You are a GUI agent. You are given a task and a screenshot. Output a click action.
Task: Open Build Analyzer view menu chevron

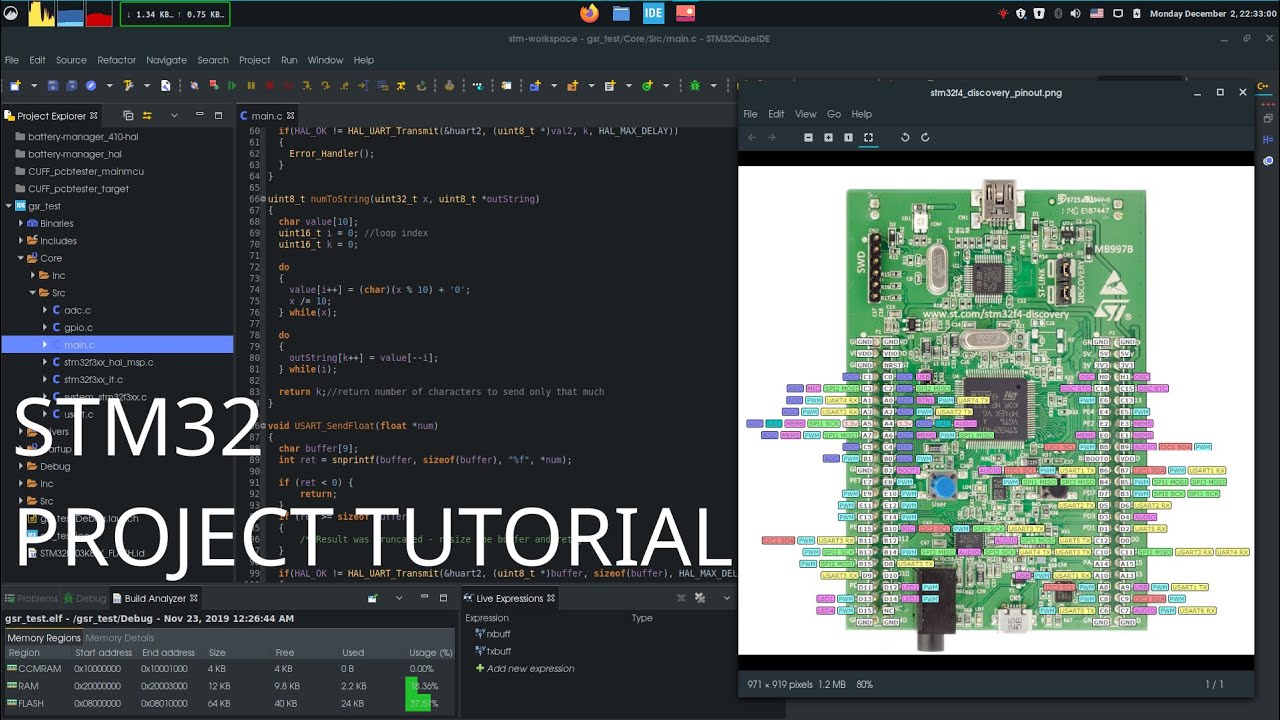(x=399, y=598)
